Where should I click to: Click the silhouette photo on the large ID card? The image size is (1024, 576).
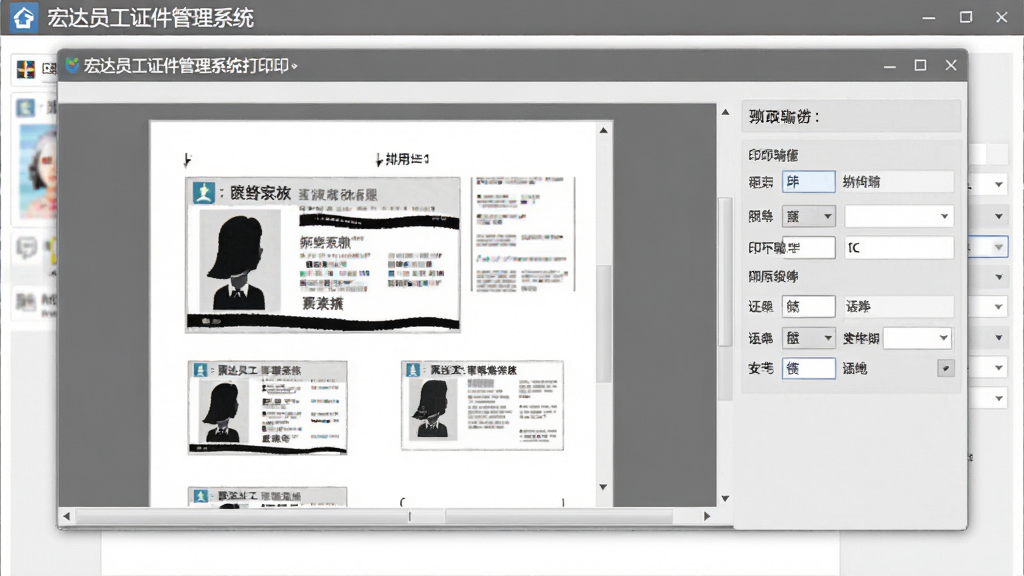pyautogui.click(x=240, y=261)
